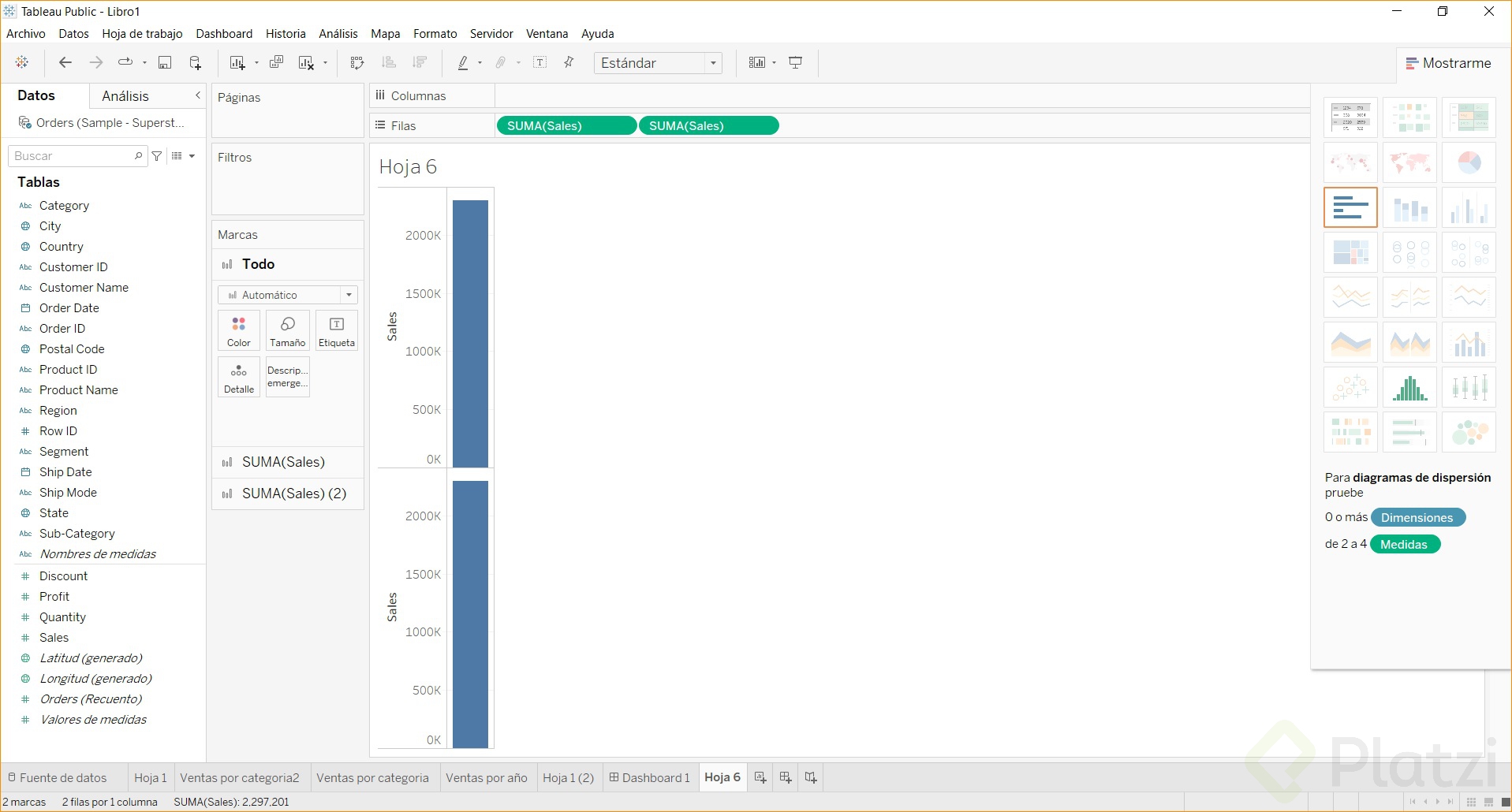Select the stacked bars chart in Mostrarme

[x=1409, y=207]
